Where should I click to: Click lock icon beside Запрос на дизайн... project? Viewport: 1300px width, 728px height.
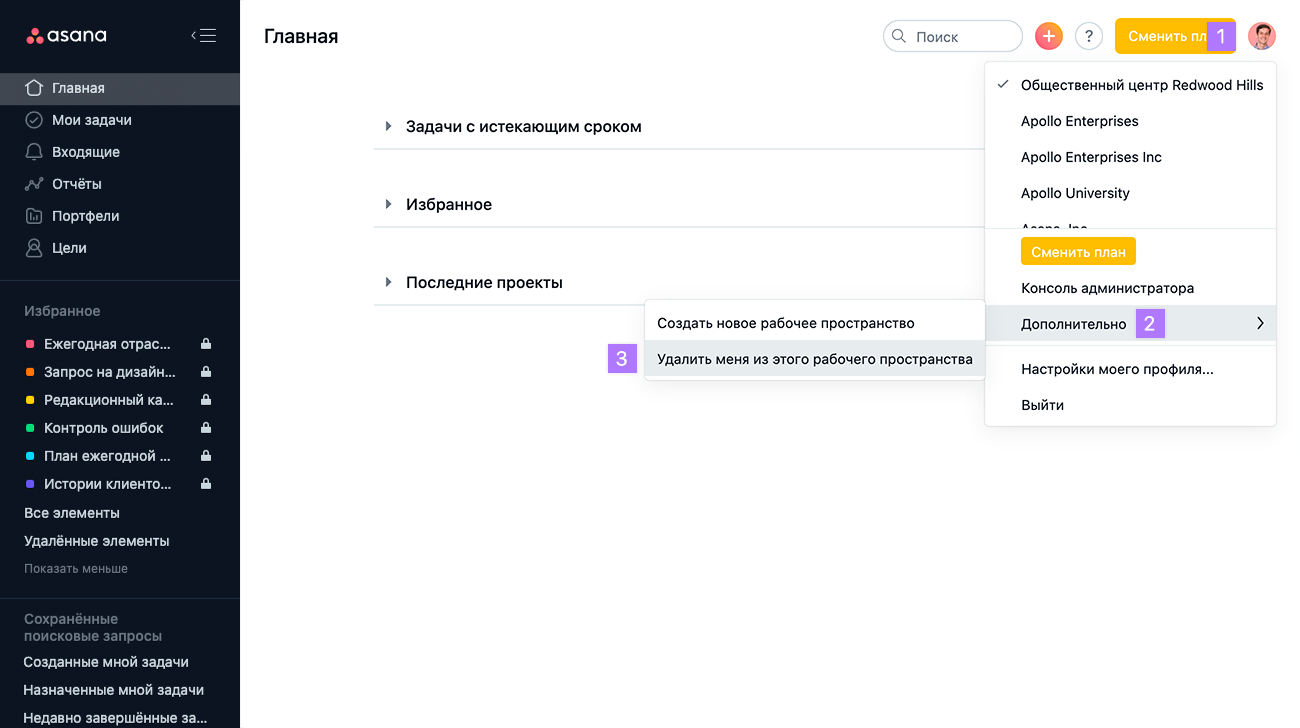pyautogui.click(x=206, y=372)
